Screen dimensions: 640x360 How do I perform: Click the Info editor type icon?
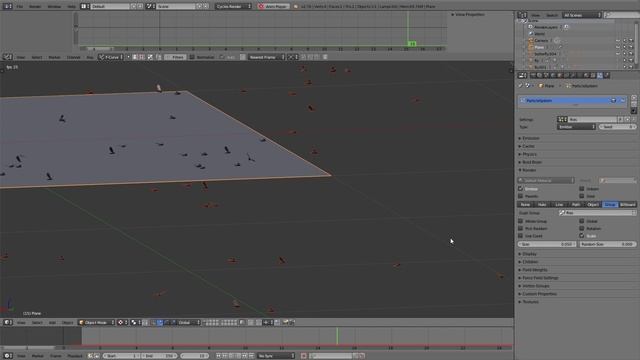pyautogui.click(x=7, y=7)
